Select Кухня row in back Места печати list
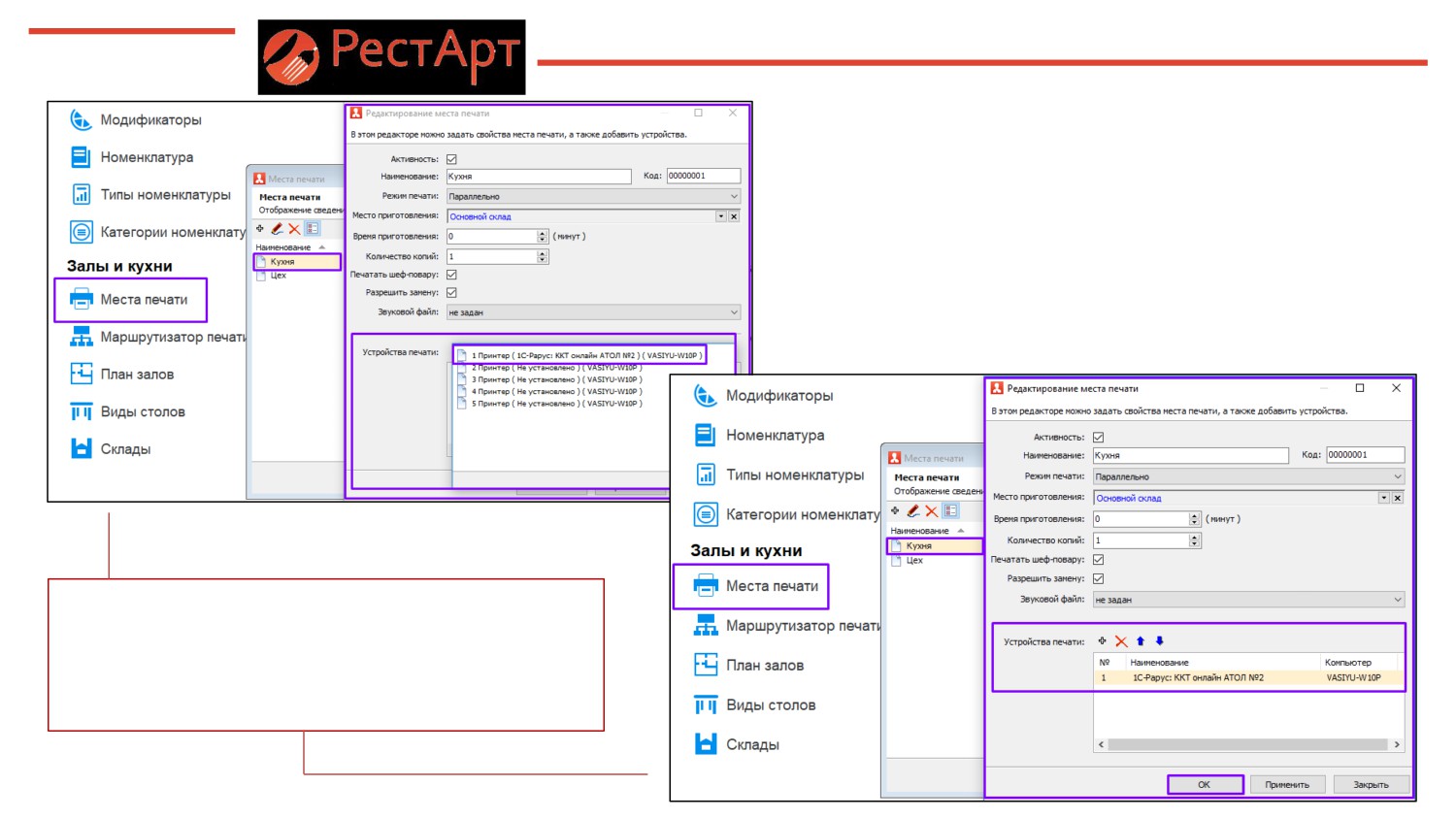1456x818 pixels. point(297,262)
